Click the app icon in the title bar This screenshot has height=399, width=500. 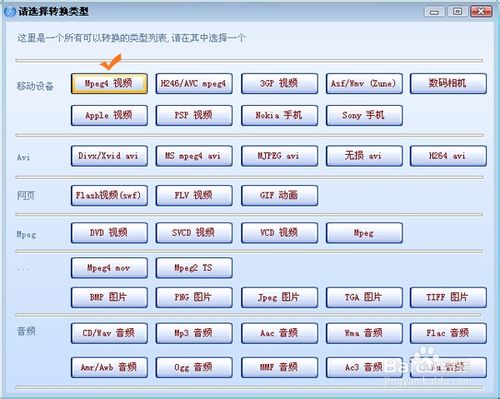pos(10,12)
